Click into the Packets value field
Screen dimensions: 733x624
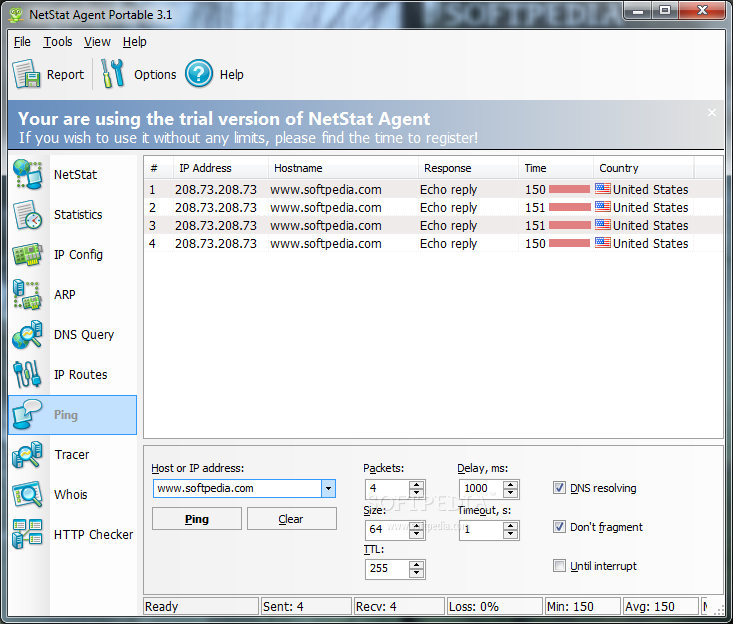point(388,489)
